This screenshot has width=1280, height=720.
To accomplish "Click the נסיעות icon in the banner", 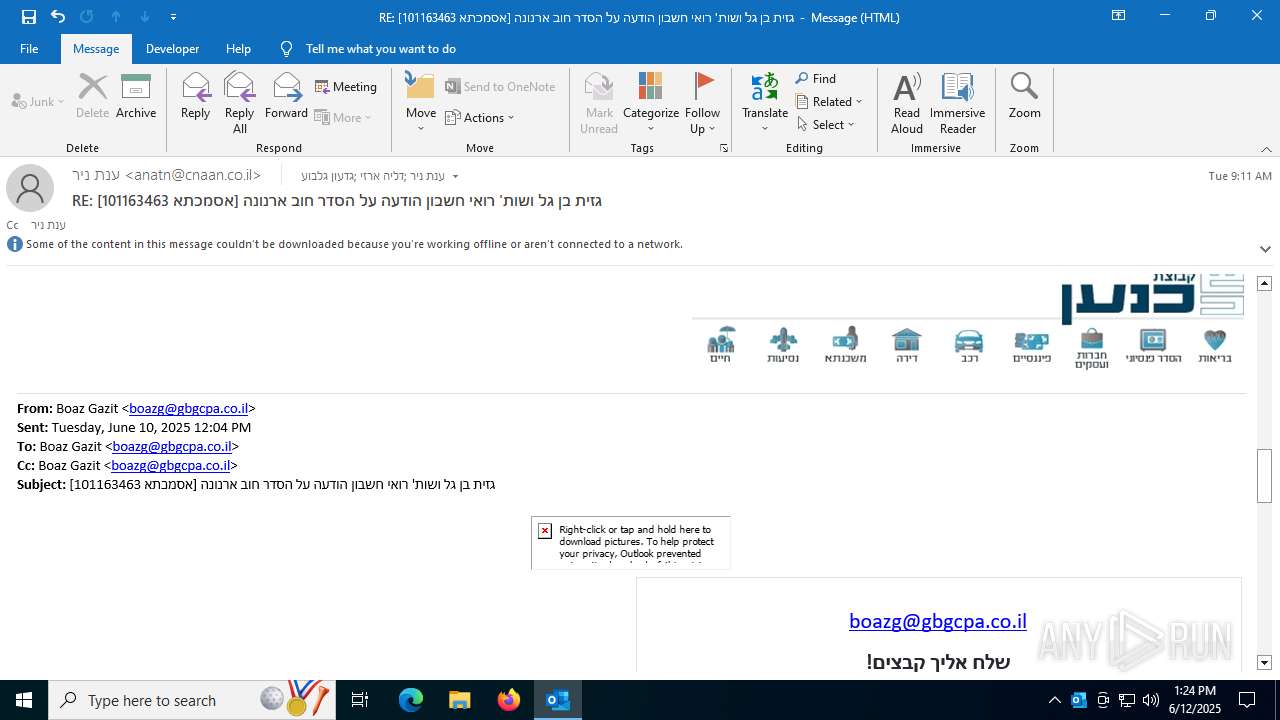I will (x=783, y=344).
